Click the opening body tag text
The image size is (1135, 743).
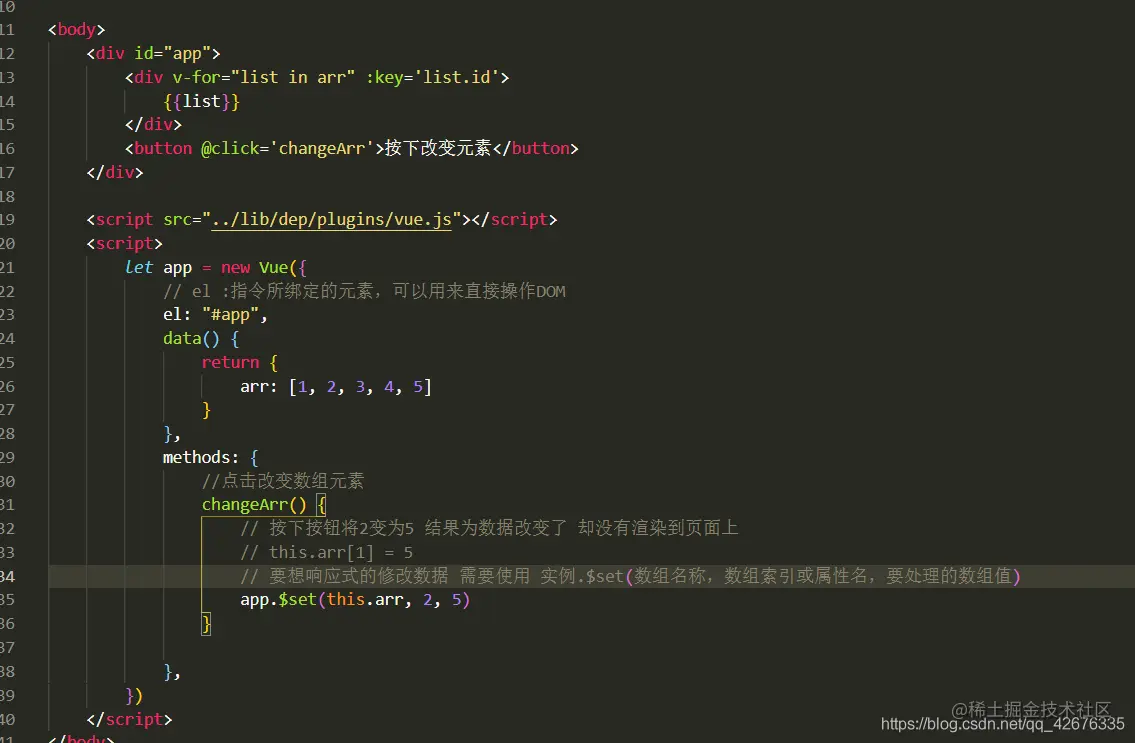point(77,30)
